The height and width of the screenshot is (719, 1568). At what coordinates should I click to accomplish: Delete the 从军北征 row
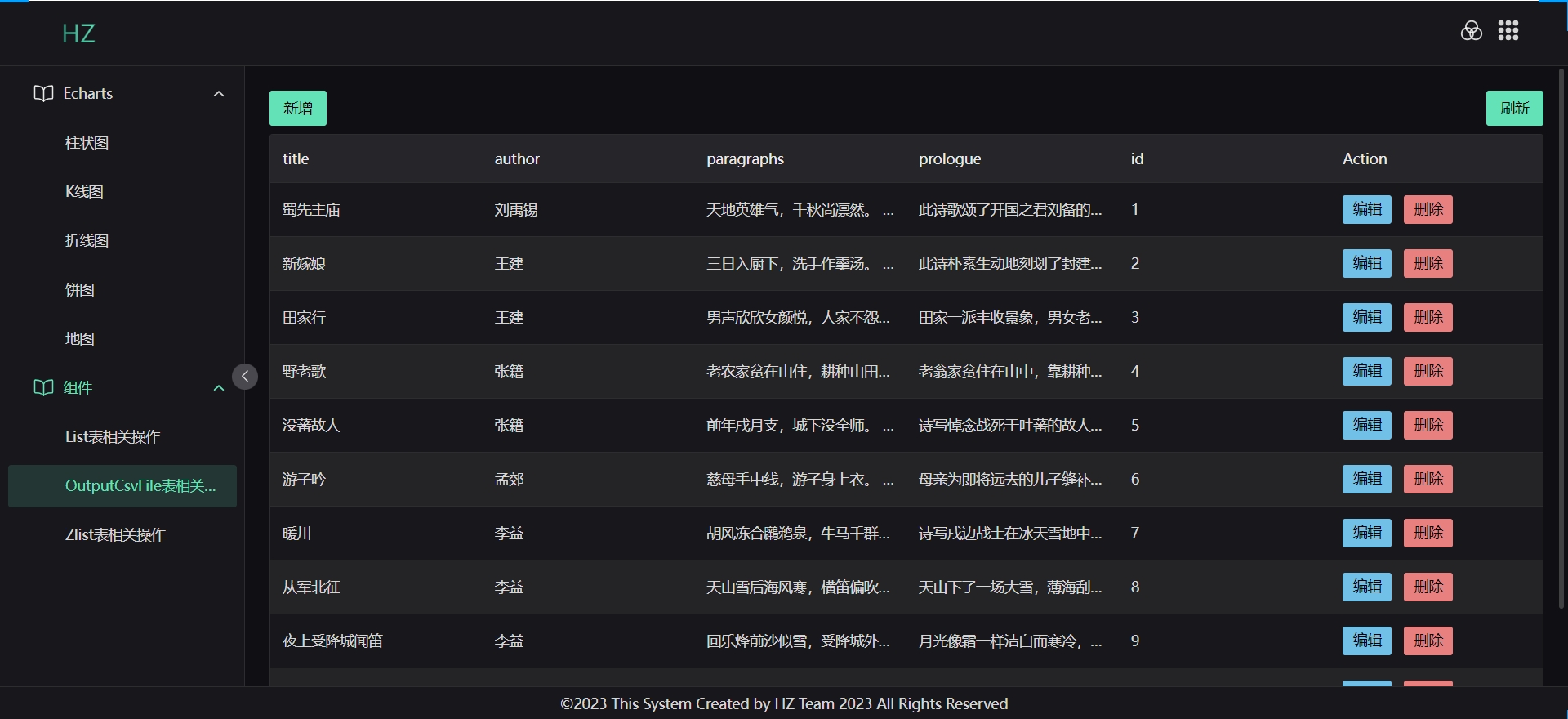click(x=1428, y=587)
